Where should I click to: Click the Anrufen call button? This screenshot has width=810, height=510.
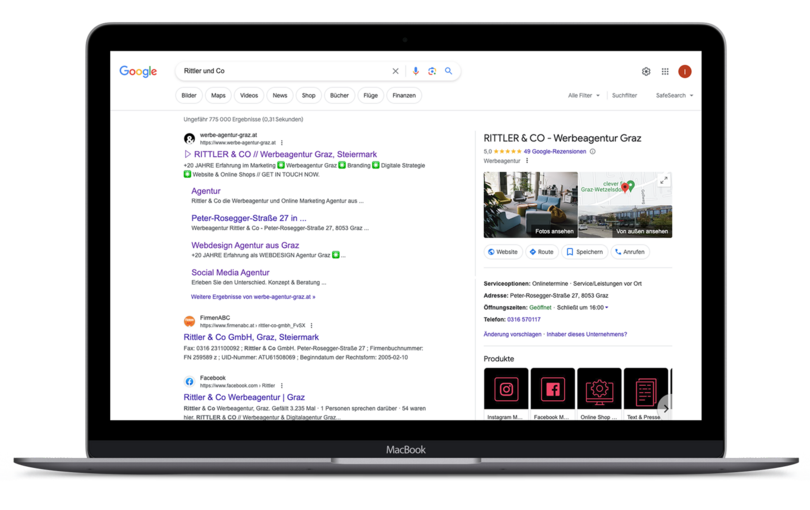[630, 252]
